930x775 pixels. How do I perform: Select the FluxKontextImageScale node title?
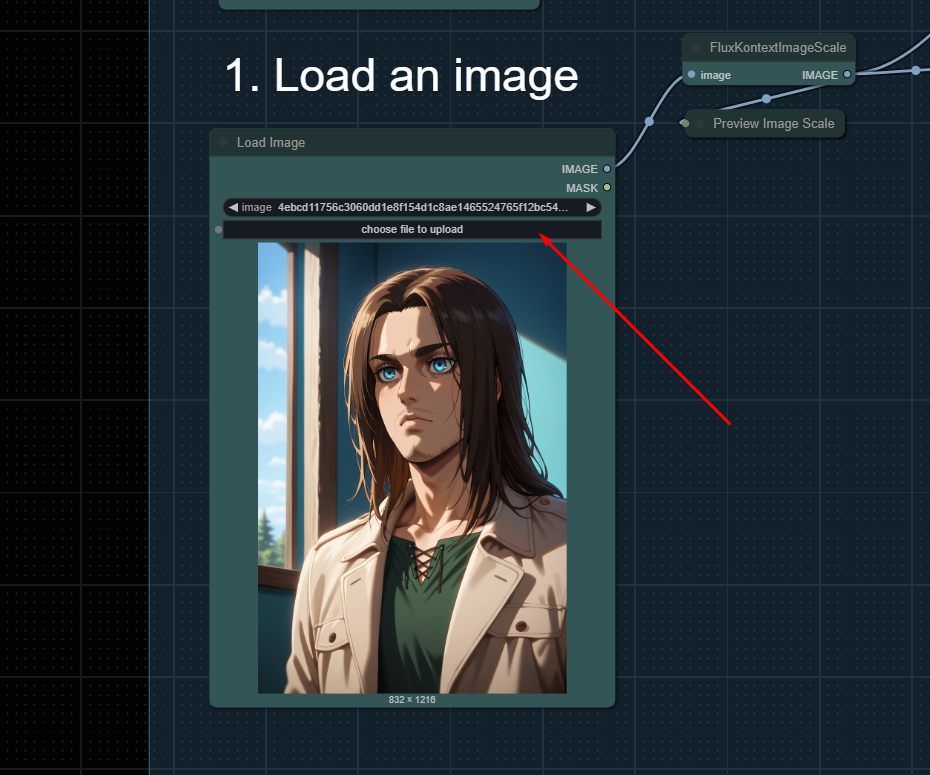click(778, 47)
